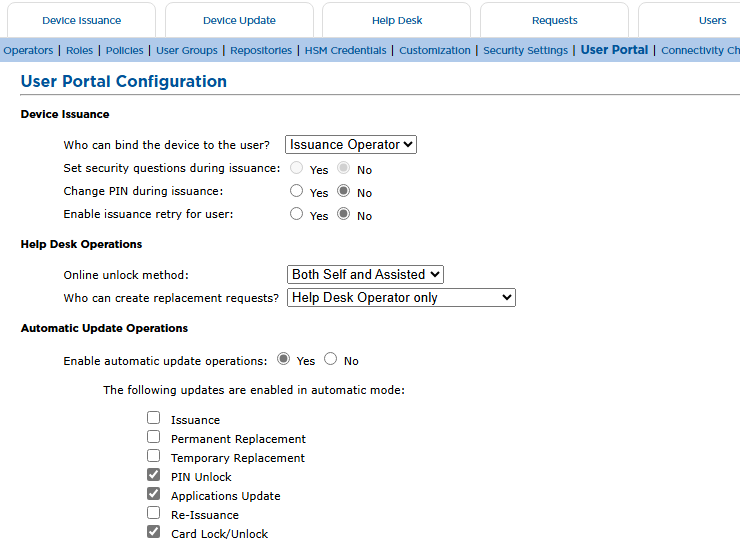This screenshot has height=559, width=740.
Task: Switch to the Help Desk tab
Action: [x=396, y=20]
